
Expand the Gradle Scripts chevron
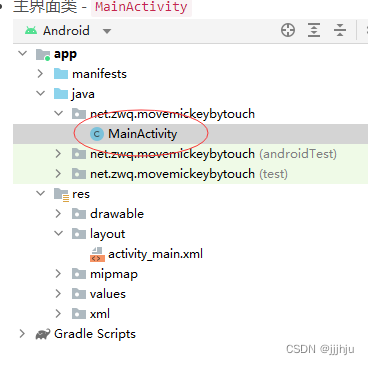pos(22,334)
